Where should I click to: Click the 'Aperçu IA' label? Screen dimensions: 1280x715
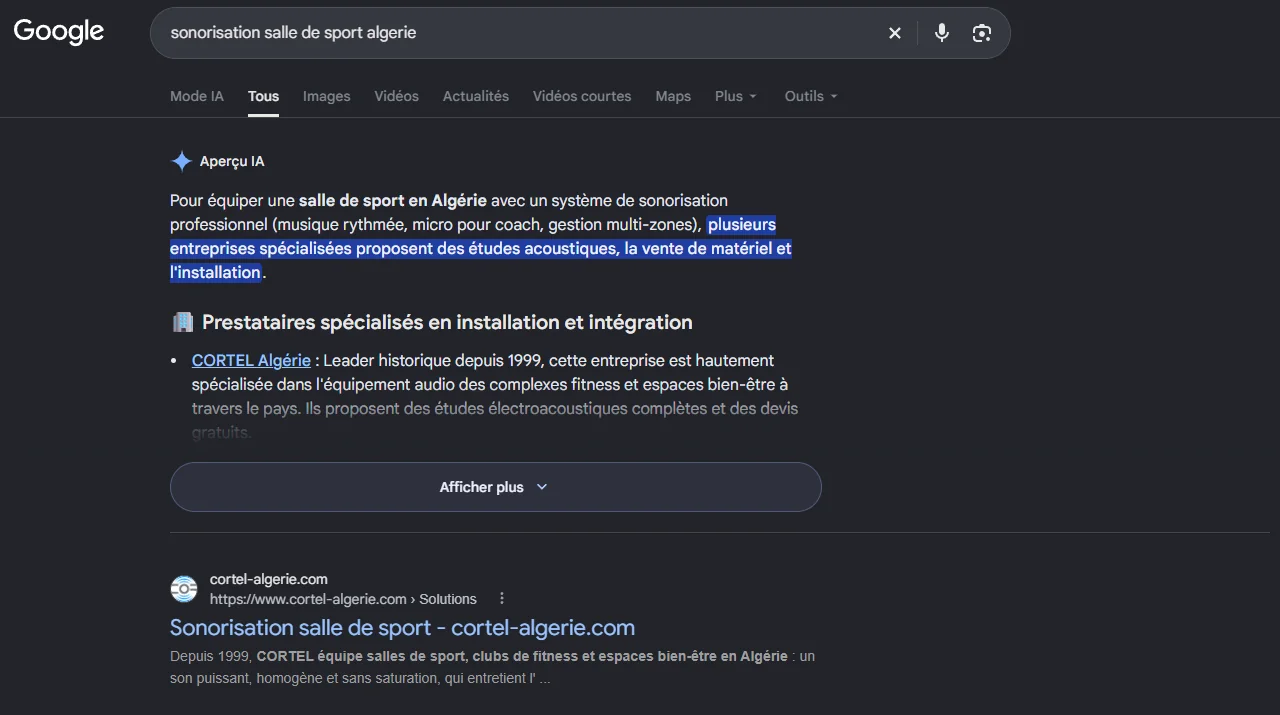pyautogui.click(x=232, y=161)
